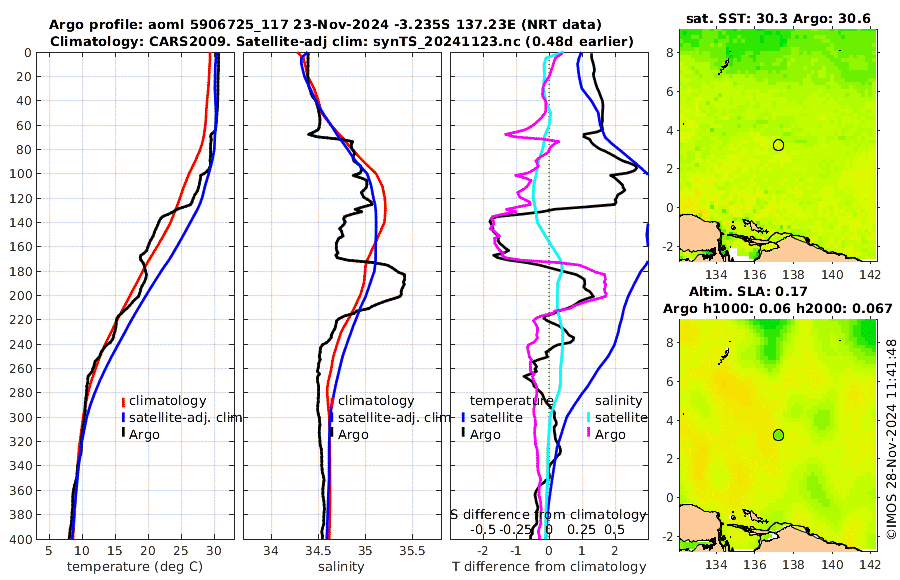The image size is (900, 580).
Task: Click black Argo legend marker in salinity panel
Action: coord(332,434)
